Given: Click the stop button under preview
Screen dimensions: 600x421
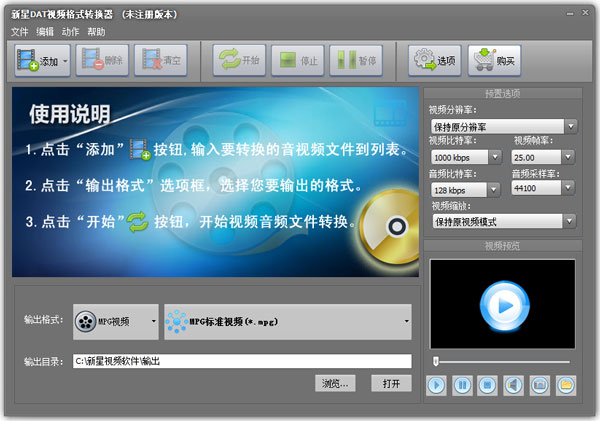Looking at the screenshot, I should point(488,385).
